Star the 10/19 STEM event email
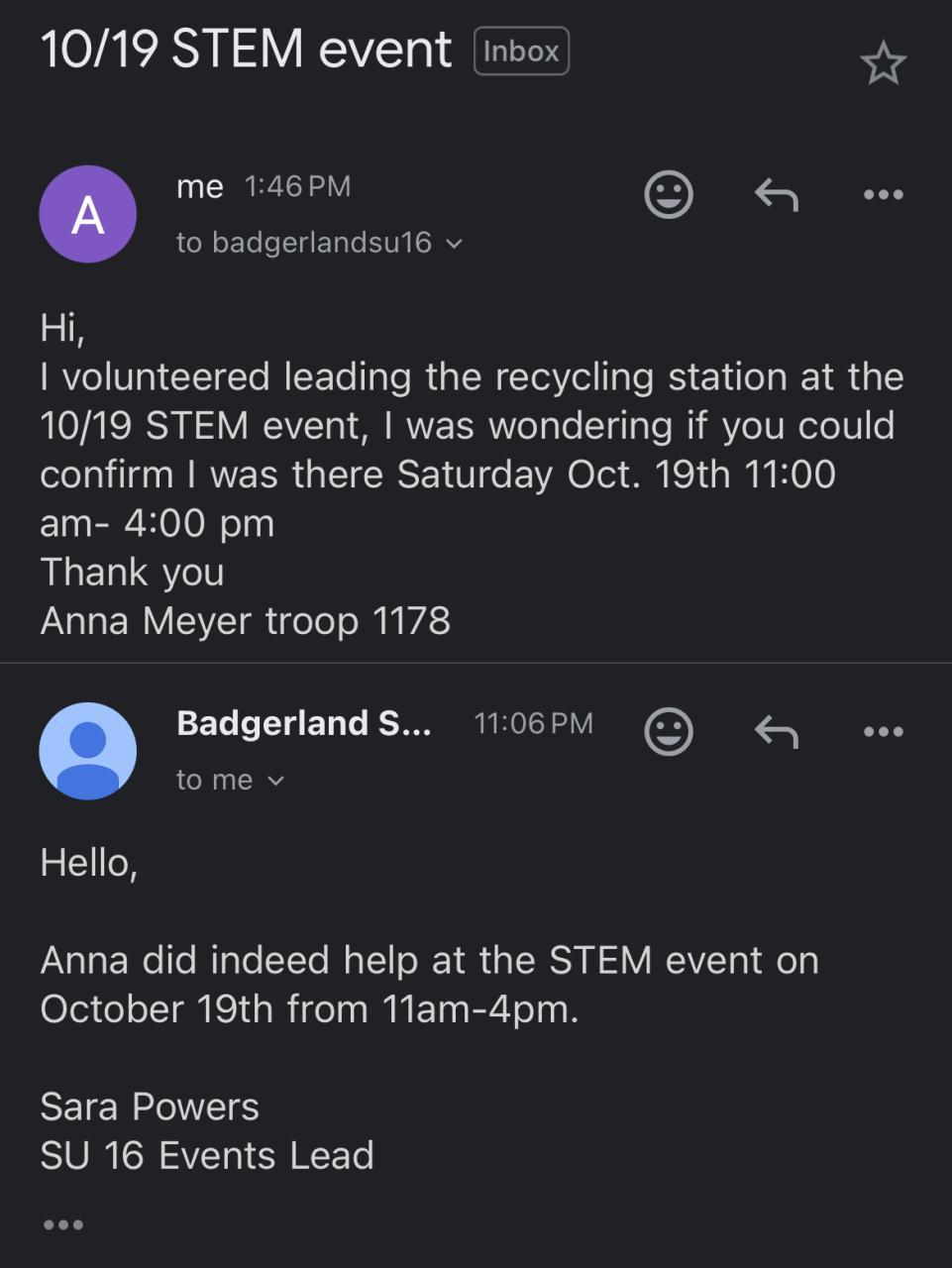 [x=882, y=64]
